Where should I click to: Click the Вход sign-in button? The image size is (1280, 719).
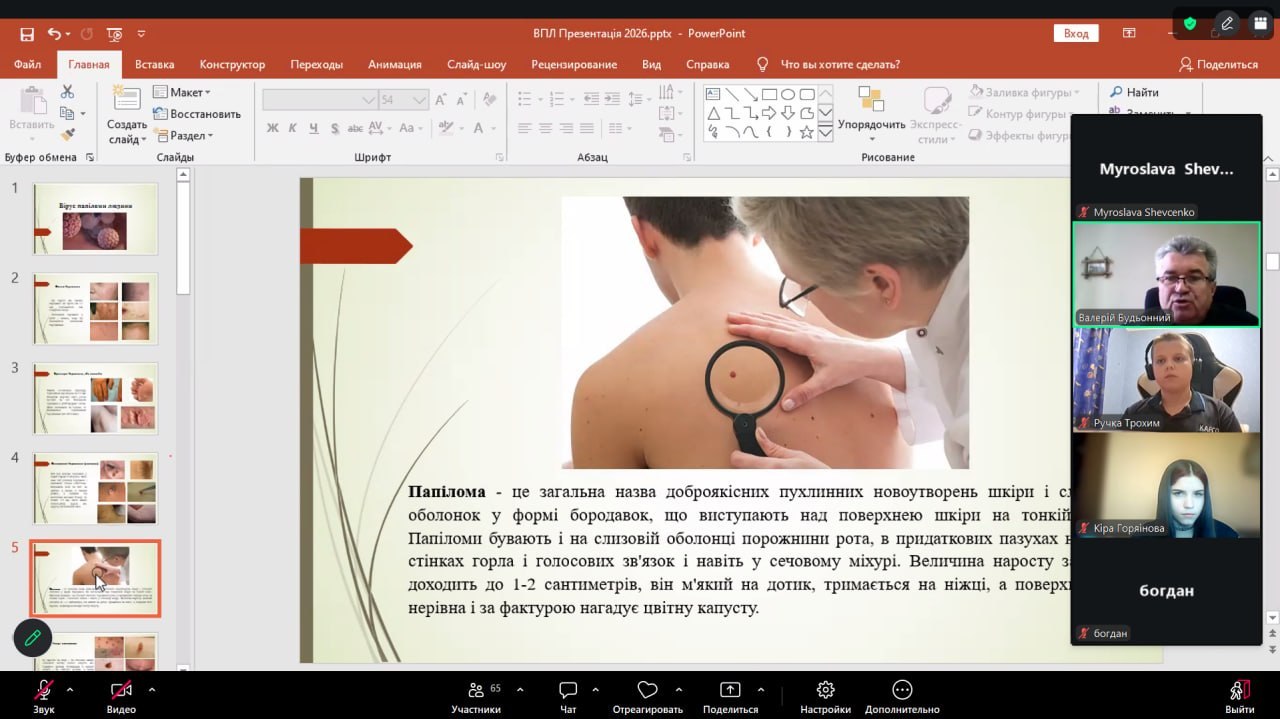tap(1076, 33)
